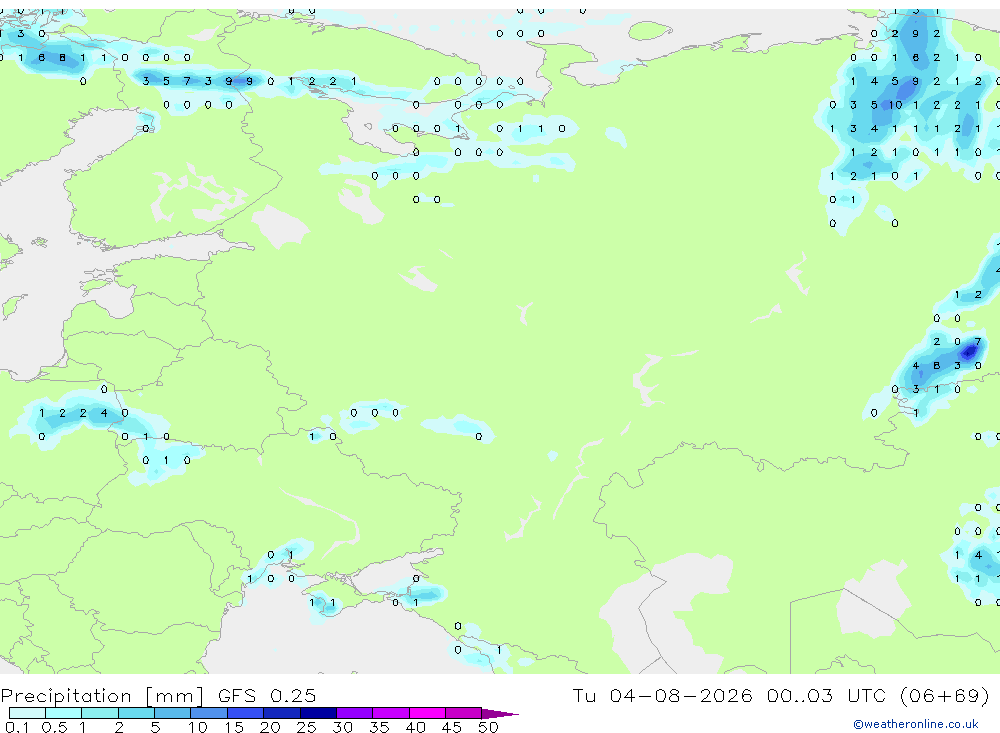
Task: Click the legend label '40'
Action: [x=415, y=727]
